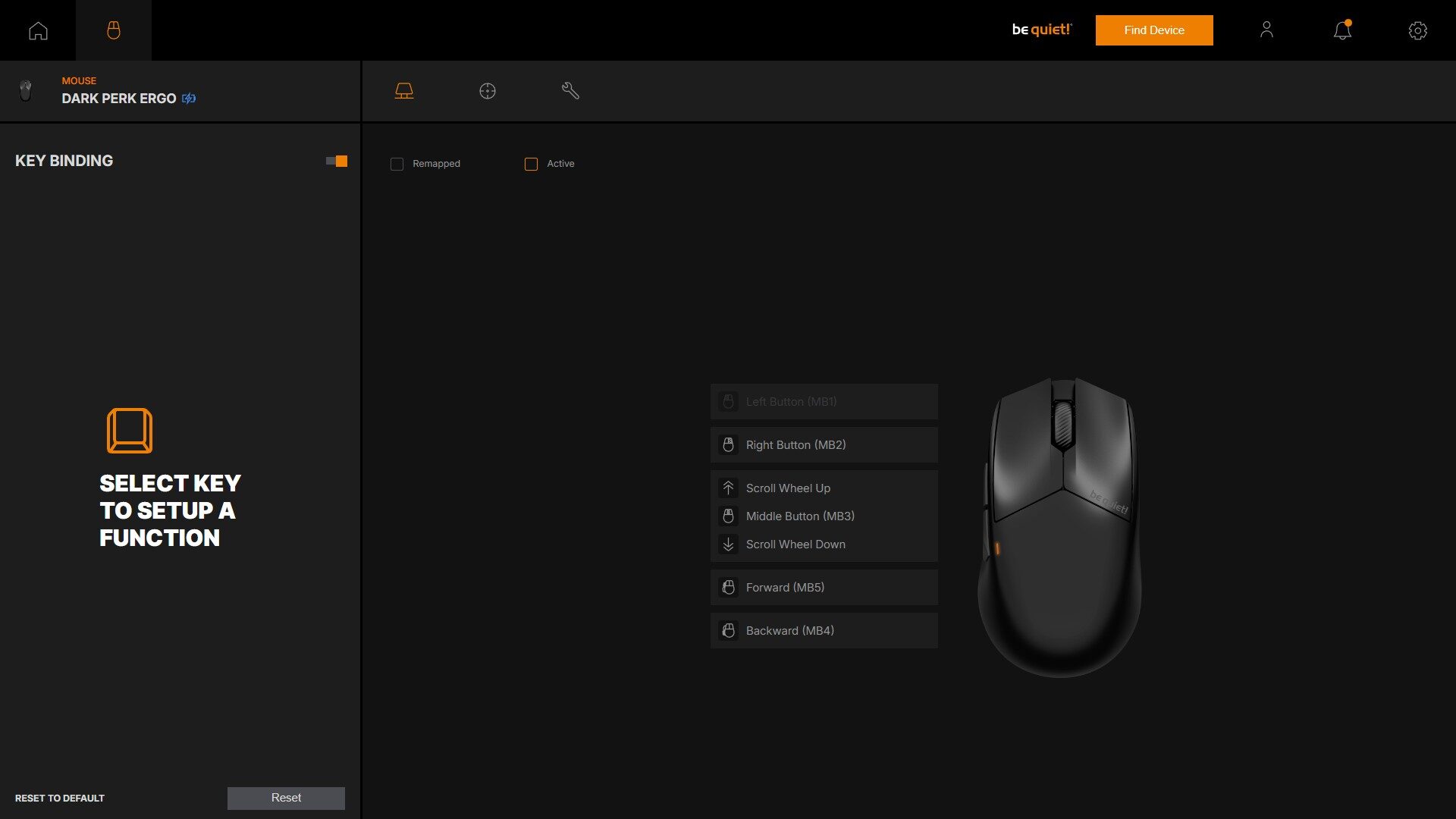Select Forward (MB5) entry
Image resolution: width=1456 pixels, height=819 pixels.
coord(824,588)
